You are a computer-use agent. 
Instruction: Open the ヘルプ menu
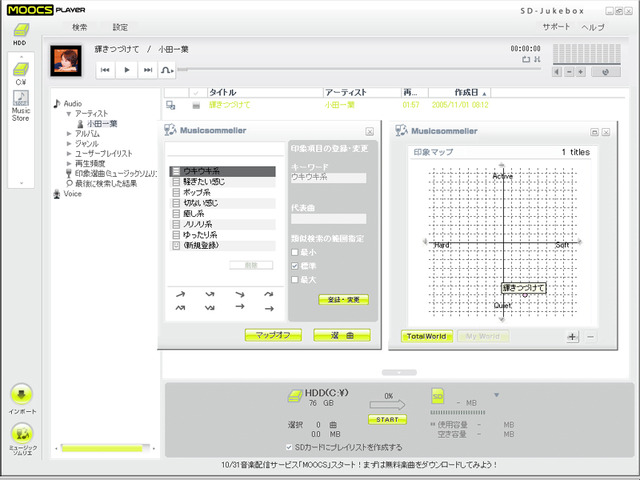click(x=593, y=27)
